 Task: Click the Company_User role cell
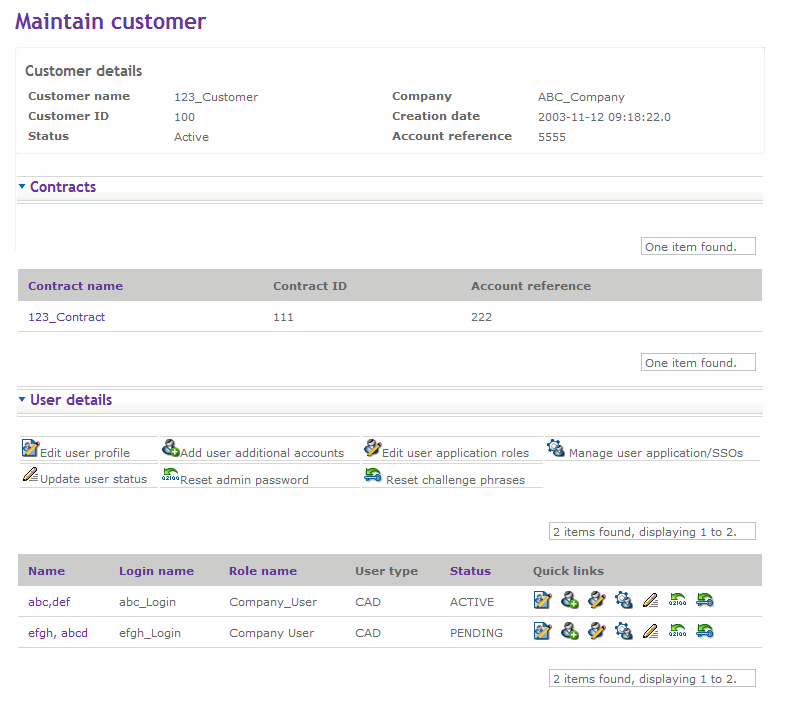273,602
